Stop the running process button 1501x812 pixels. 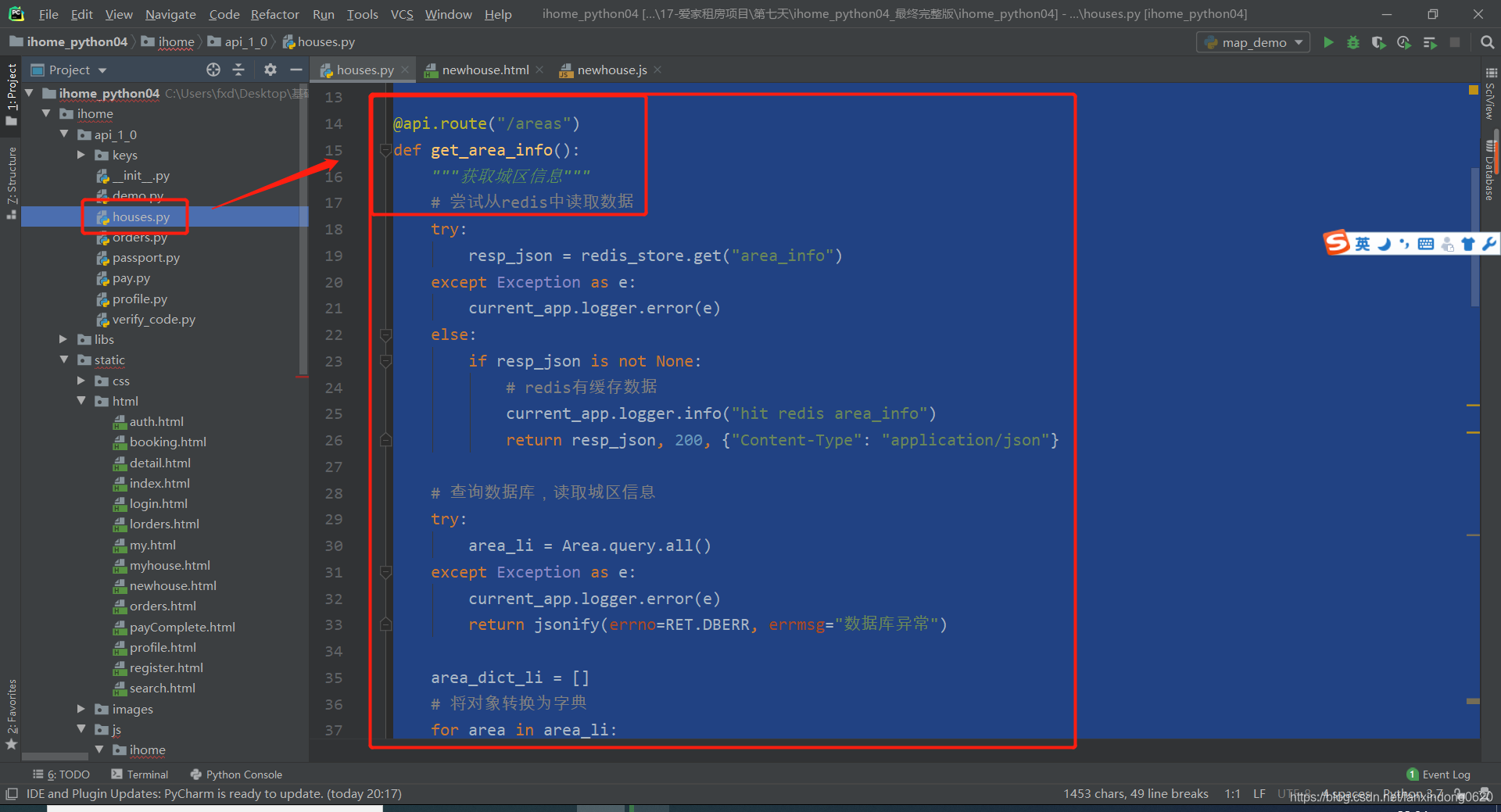coord(1455,42)
